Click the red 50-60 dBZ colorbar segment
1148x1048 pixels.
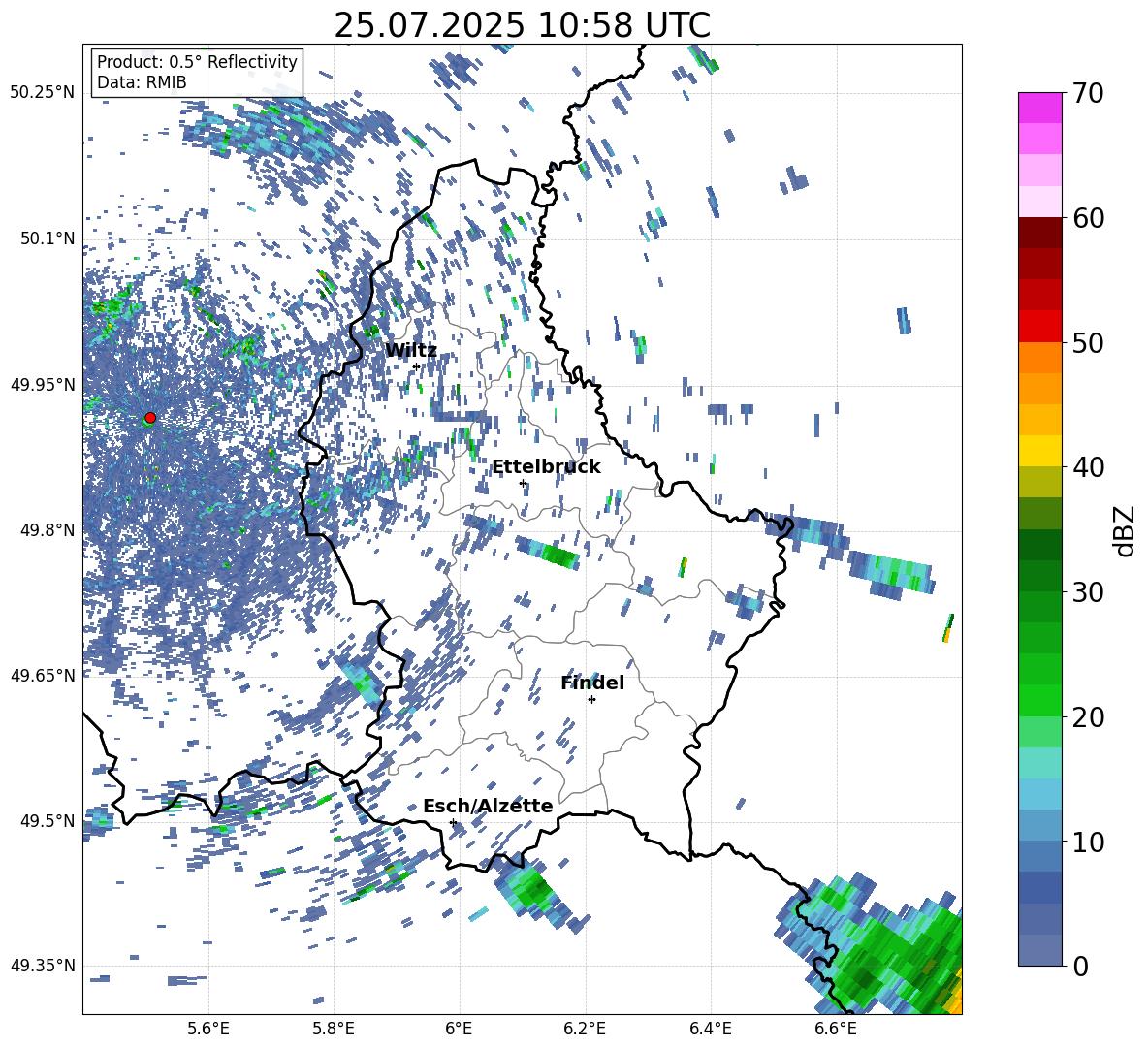coord(1039,279)
